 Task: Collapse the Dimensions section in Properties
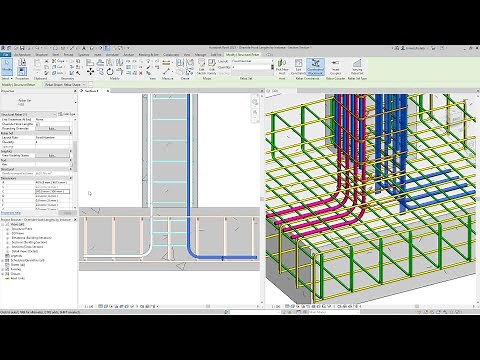point(70,178)
